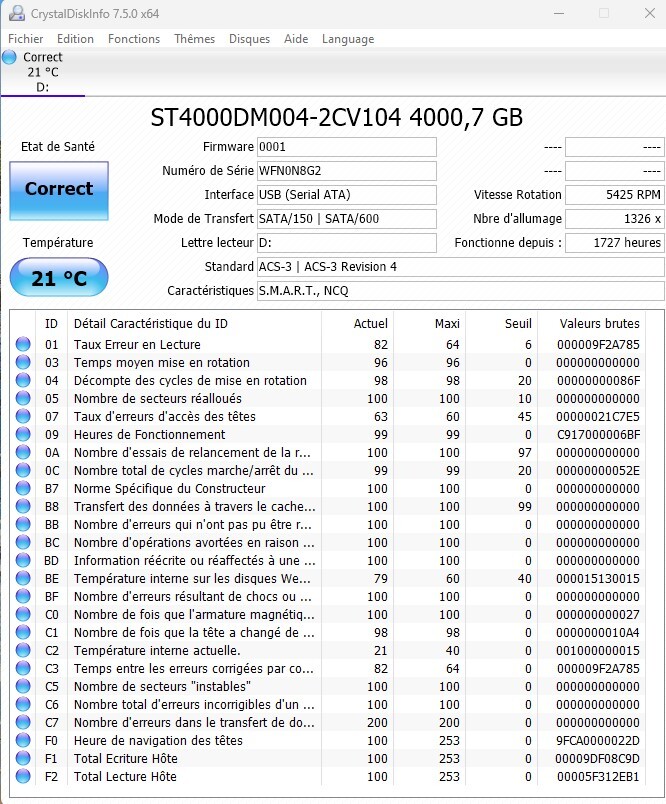Click the Standard field ACS-3 Revision 4
666x804 pixels.
[x=460, y=267]
